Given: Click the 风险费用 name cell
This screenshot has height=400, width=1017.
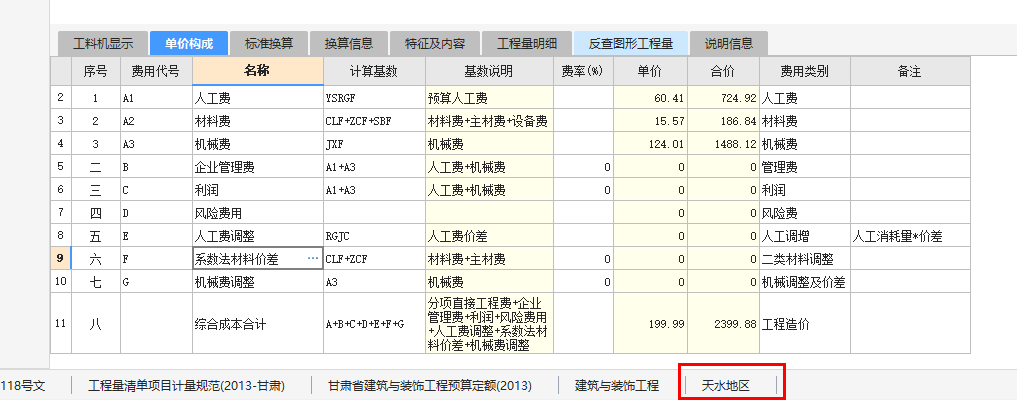Looking at the screenshot, I should (x=257, y=213).
